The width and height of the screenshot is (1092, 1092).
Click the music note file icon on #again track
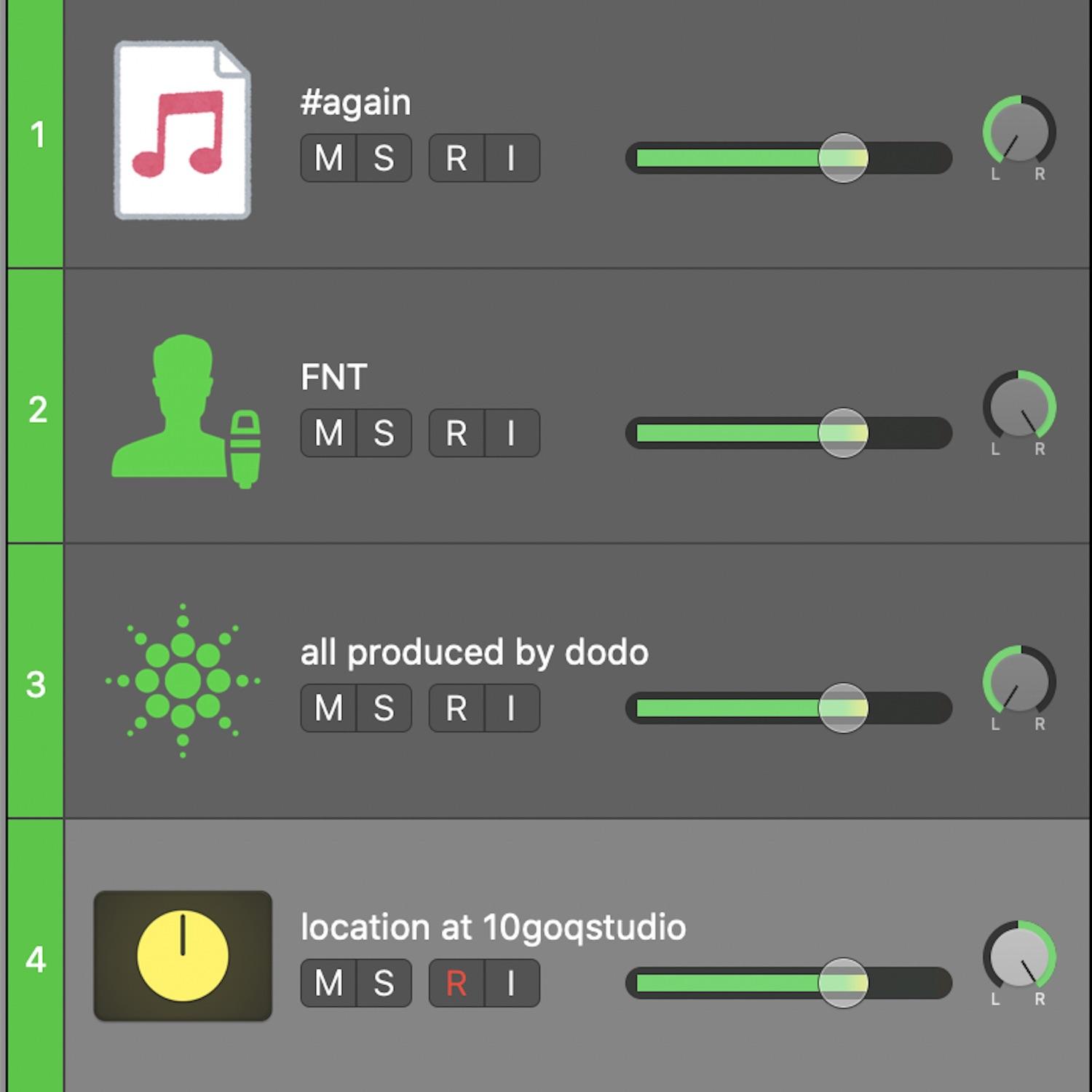[x=183, y=130]
